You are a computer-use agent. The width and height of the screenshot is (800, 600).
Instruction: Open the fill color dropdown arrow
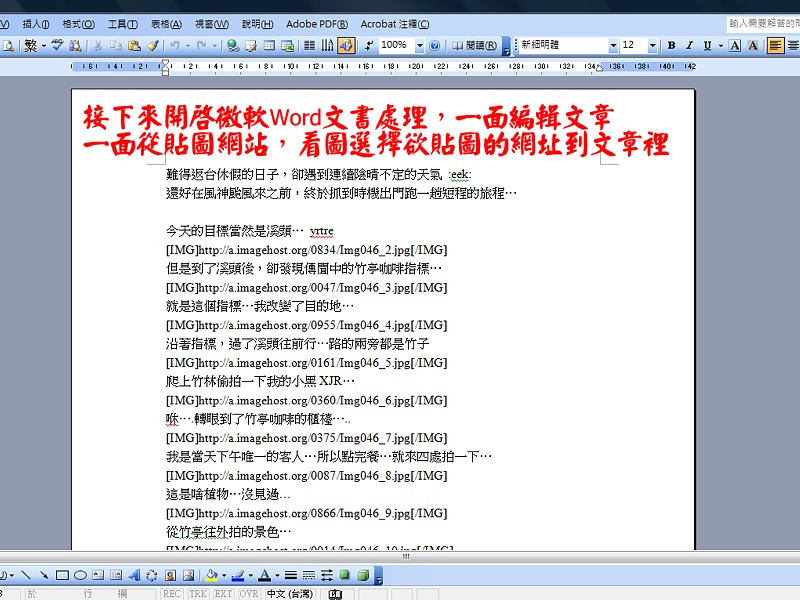(224, 576)
